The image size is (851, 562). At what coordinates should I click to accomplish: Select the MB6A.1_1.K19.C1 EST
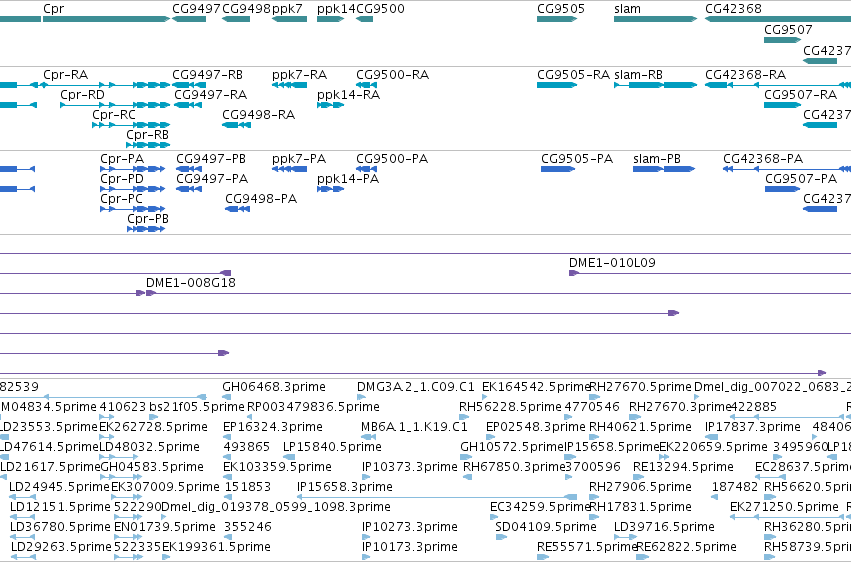tap(369, 437)
